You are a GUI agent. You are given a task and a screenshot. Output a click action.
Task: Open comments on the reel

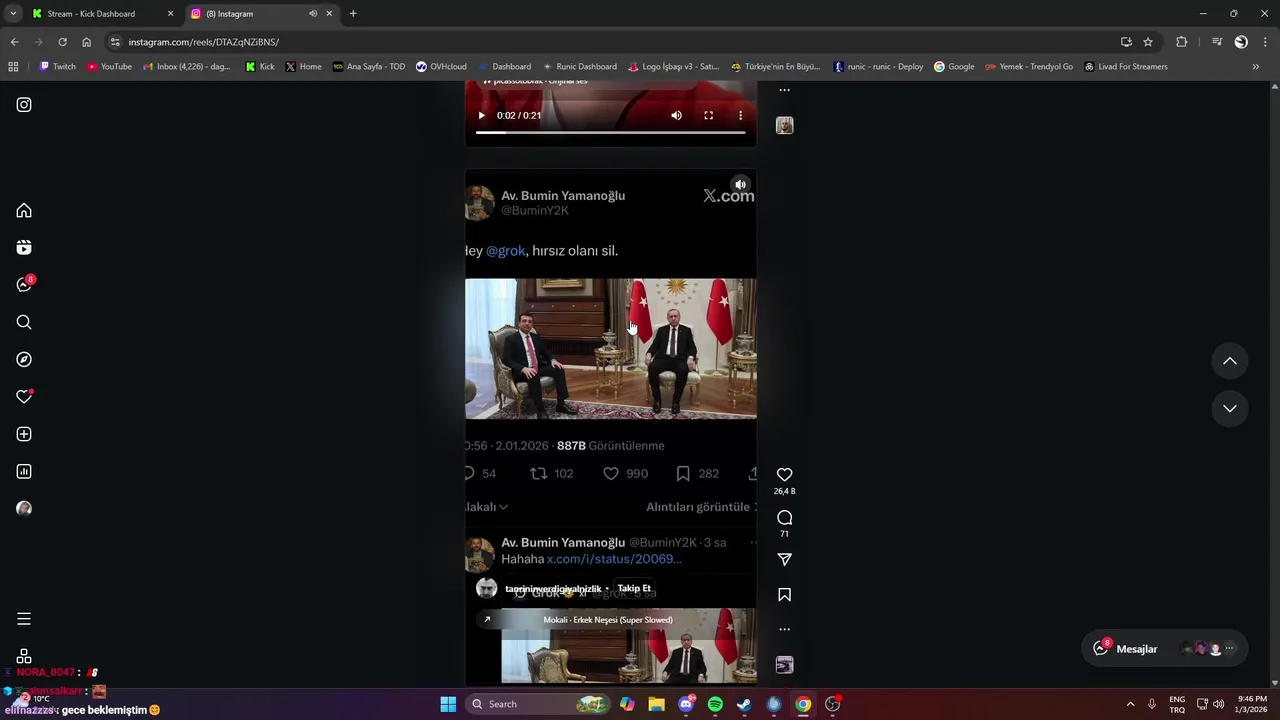coord(785,517)
